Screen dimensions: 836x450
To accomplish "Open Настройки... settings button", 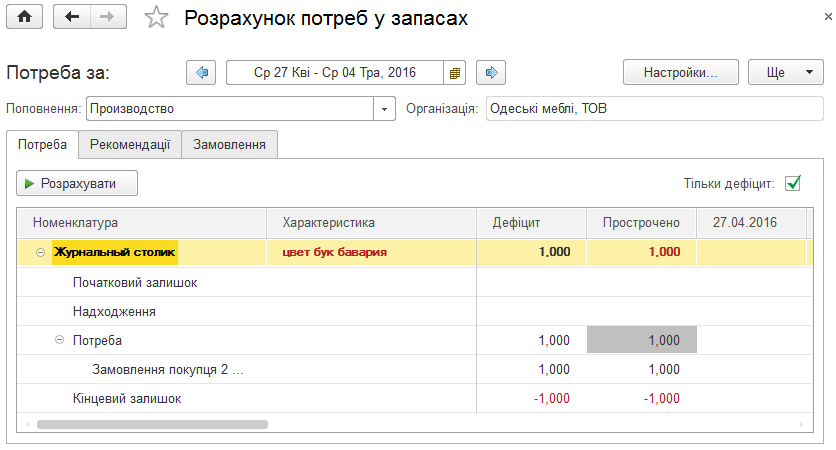I will pyautogui.click(x=681, y=73).
